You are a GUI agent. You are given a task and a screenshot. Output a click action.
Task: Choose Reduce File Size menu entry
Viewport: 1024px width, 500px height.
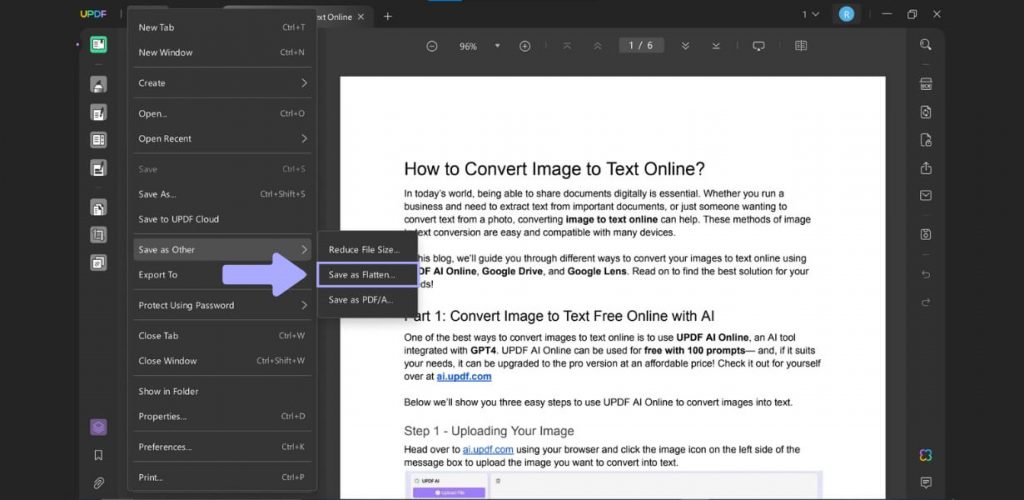364,248
